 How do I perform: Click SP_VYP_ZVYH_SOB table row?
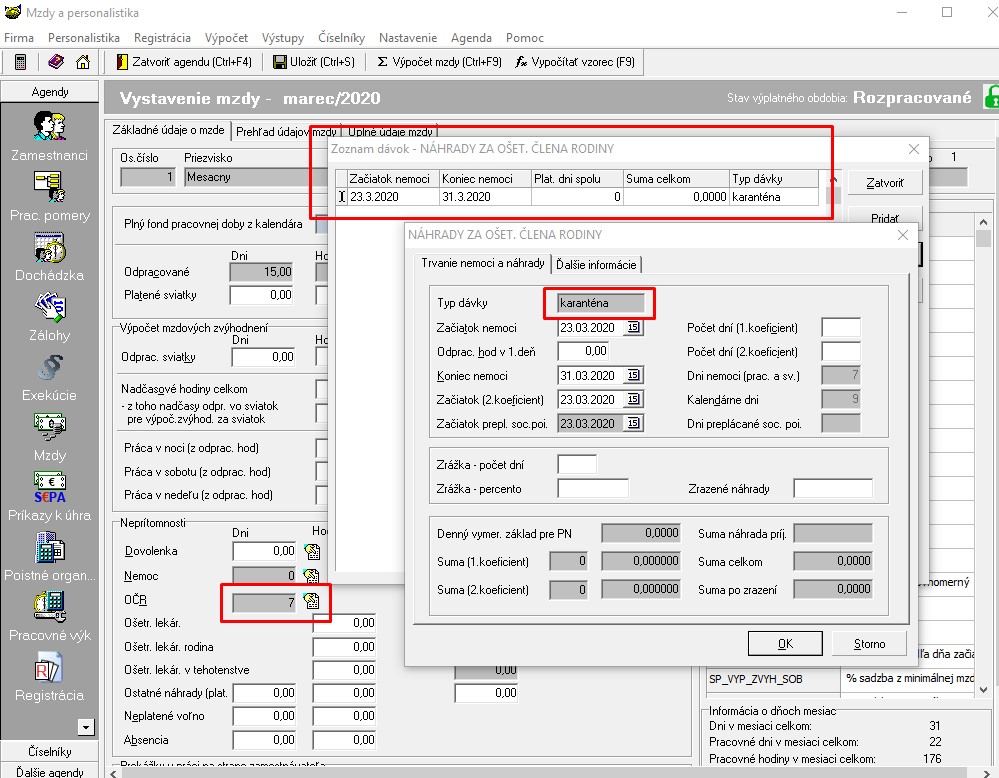click(x=841, y=679)
